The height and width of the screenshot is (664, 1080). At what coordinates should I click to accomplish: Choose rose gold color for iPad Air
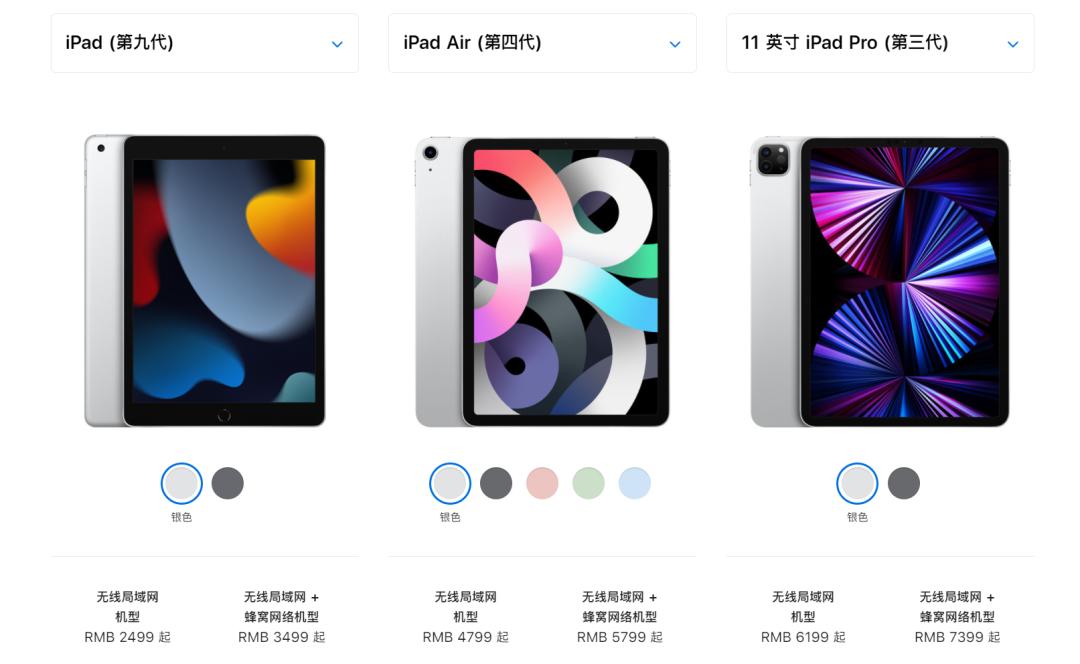(542, 483)
